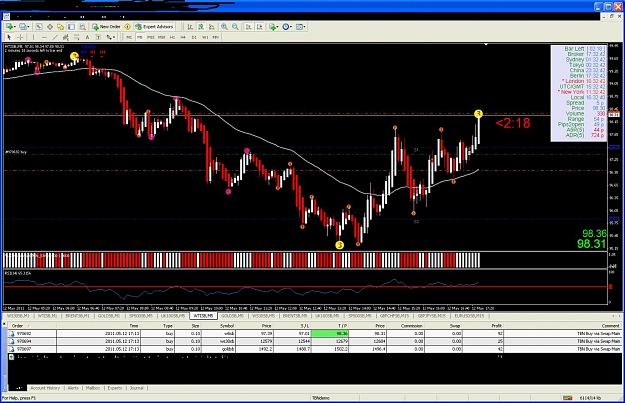Toggle the Expert Advisors button
The height and width of the screenshot is (403, 625).
pos(154,27)
